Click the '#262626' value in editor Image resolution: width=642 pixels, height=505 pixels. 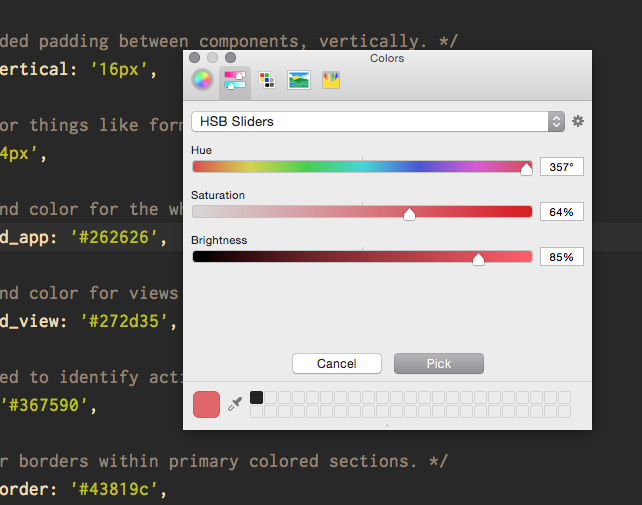point(114,237)
